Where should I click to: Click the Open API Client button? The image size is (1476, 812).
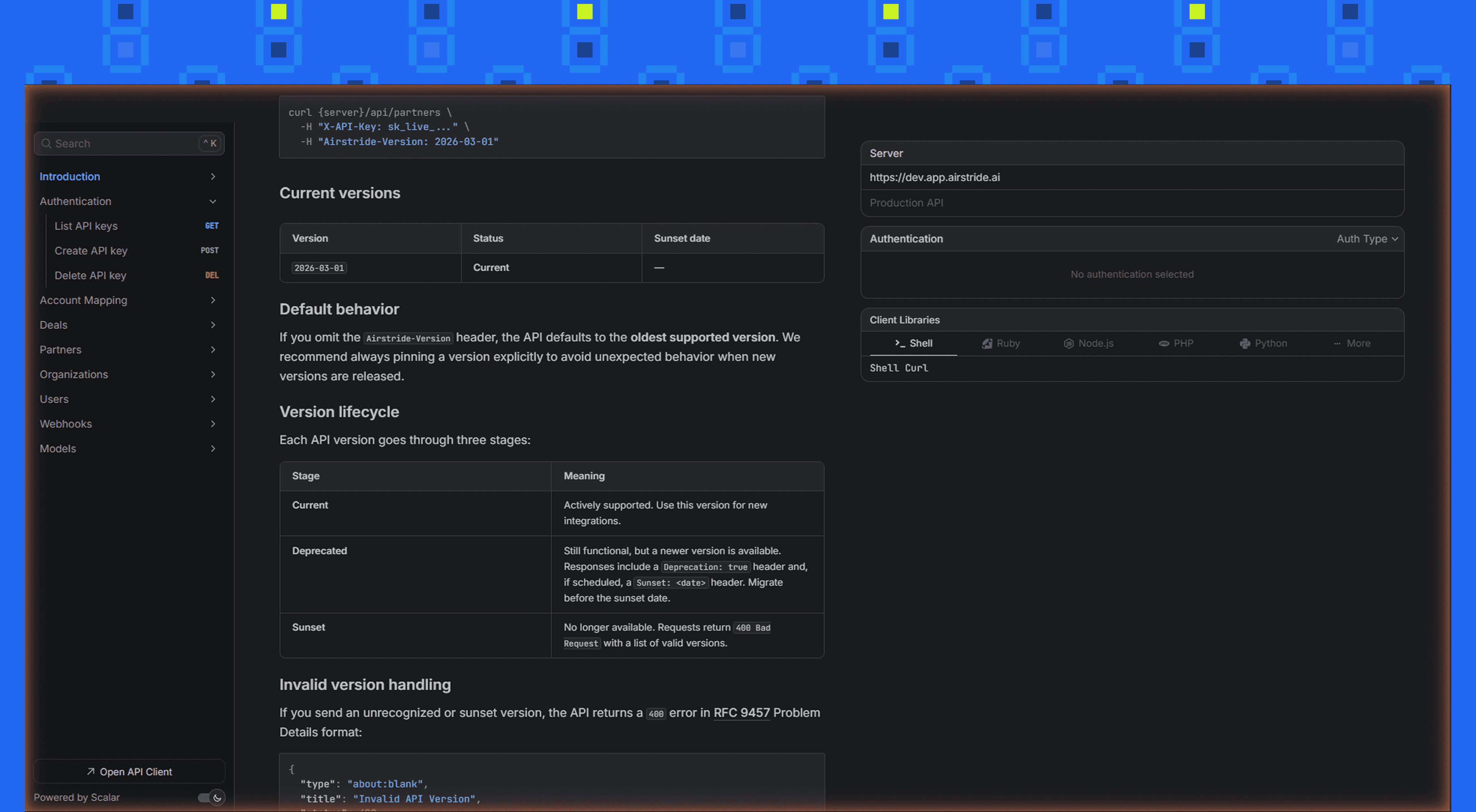click(x=129, y=771)
